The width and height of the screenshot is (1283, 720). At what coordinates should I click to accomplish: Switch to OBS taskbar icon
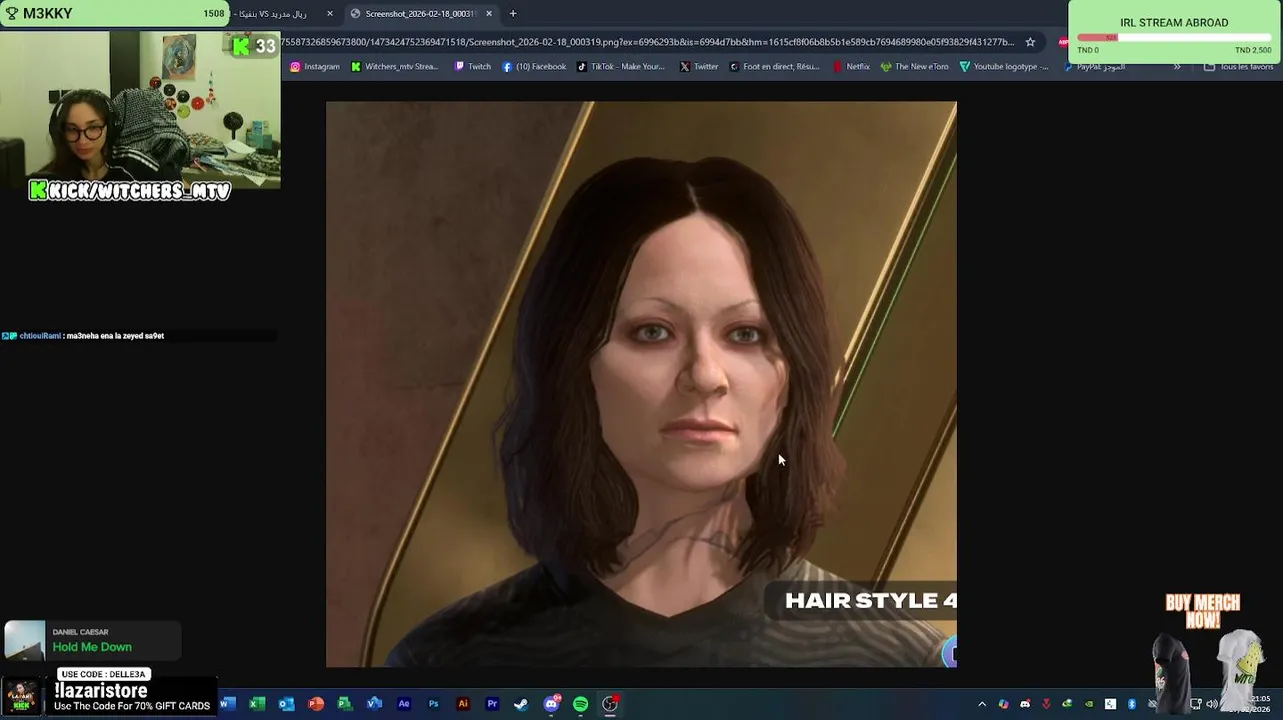(610, 704)
